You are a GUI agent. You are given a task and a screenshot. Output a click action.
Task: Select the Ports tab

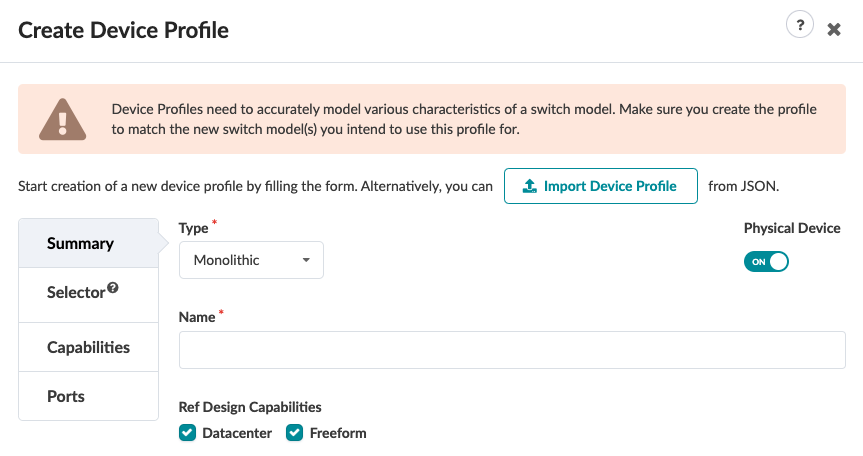click(66, 396)
